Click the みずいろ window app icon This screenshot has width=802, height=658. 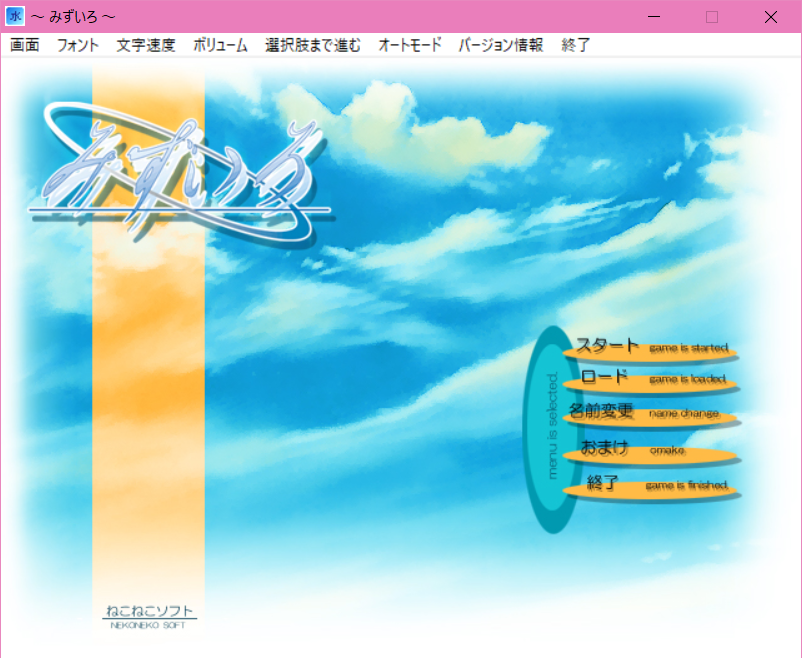pyautogui.click(x=15, y=16)
